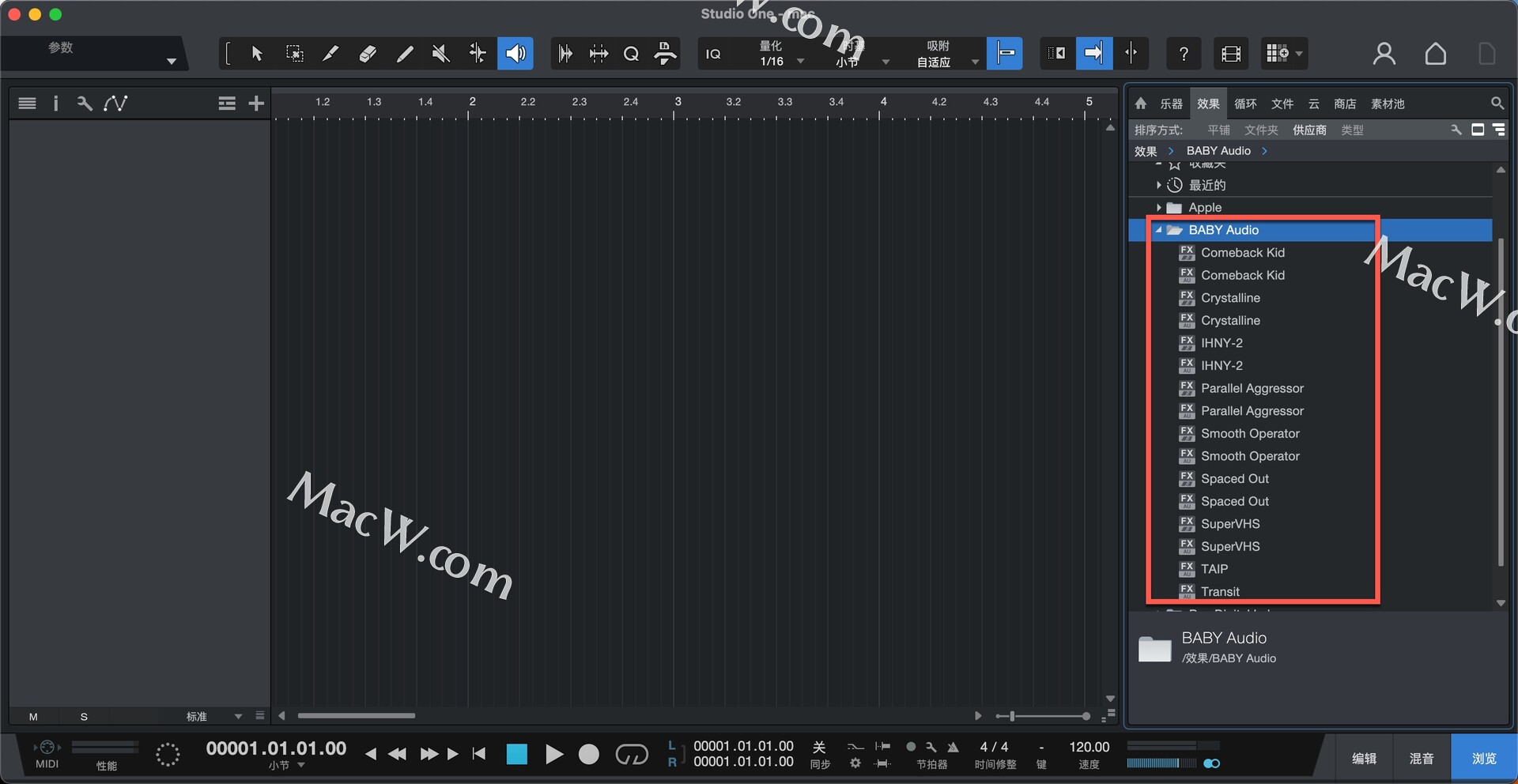Toggle the master output switch near meter
The image size is (1518, 784).
1211,763
